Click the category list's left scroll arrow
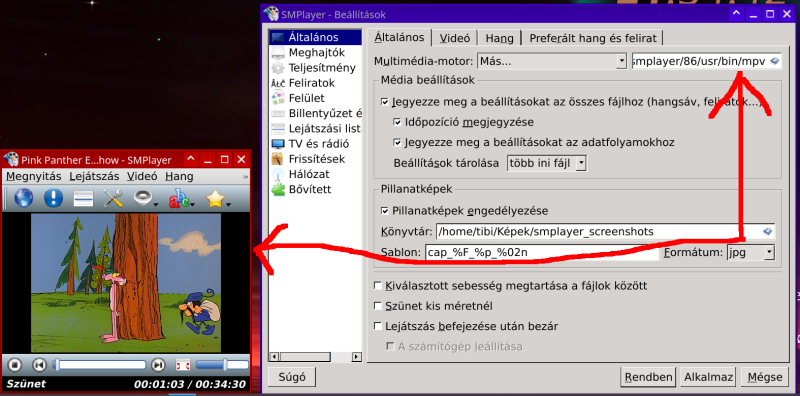Viewport: 800px width, 396px height. pos(273,357)
